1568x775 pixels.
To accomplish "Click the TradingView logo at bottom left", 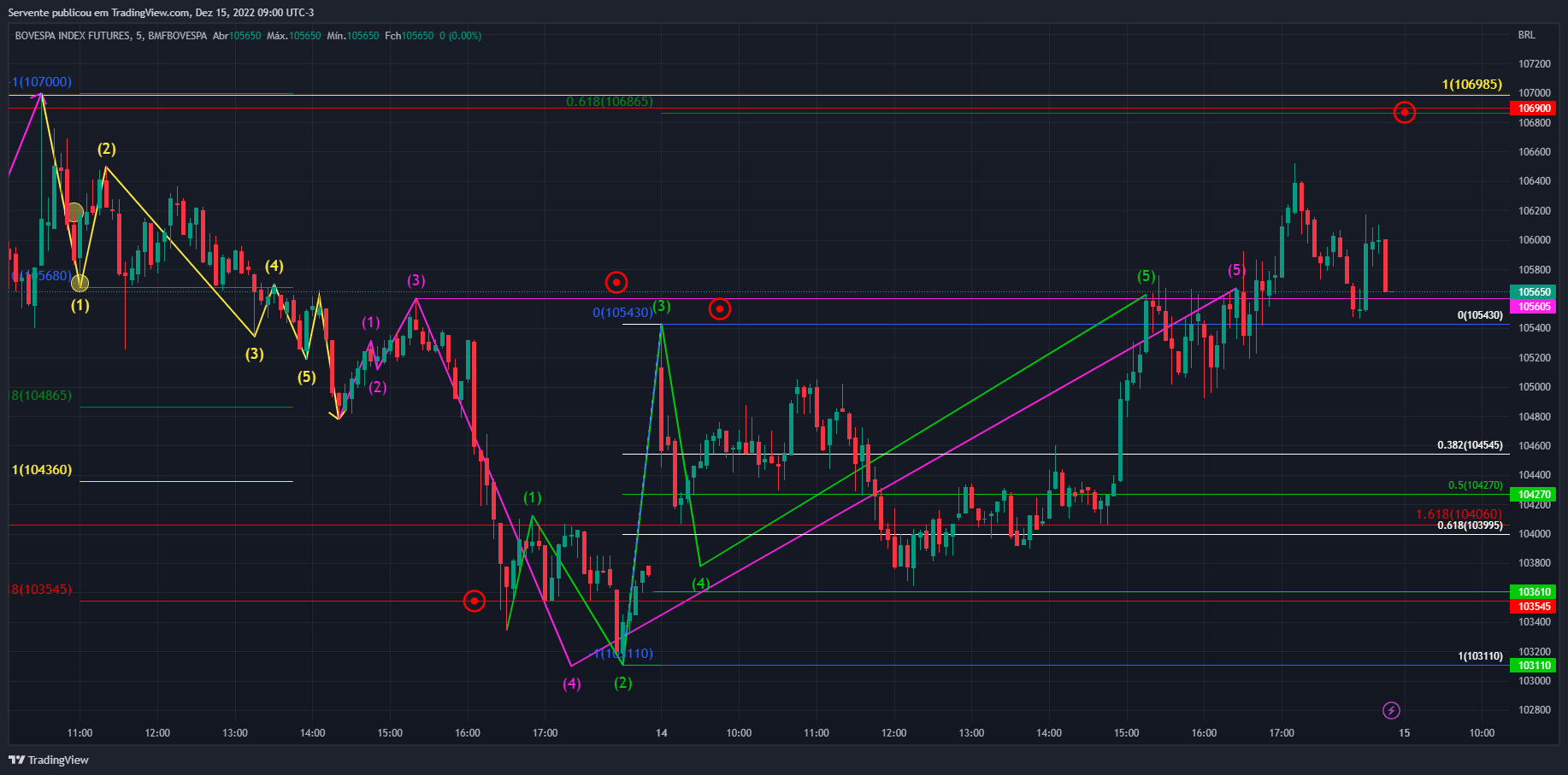I will click(49, 760).
